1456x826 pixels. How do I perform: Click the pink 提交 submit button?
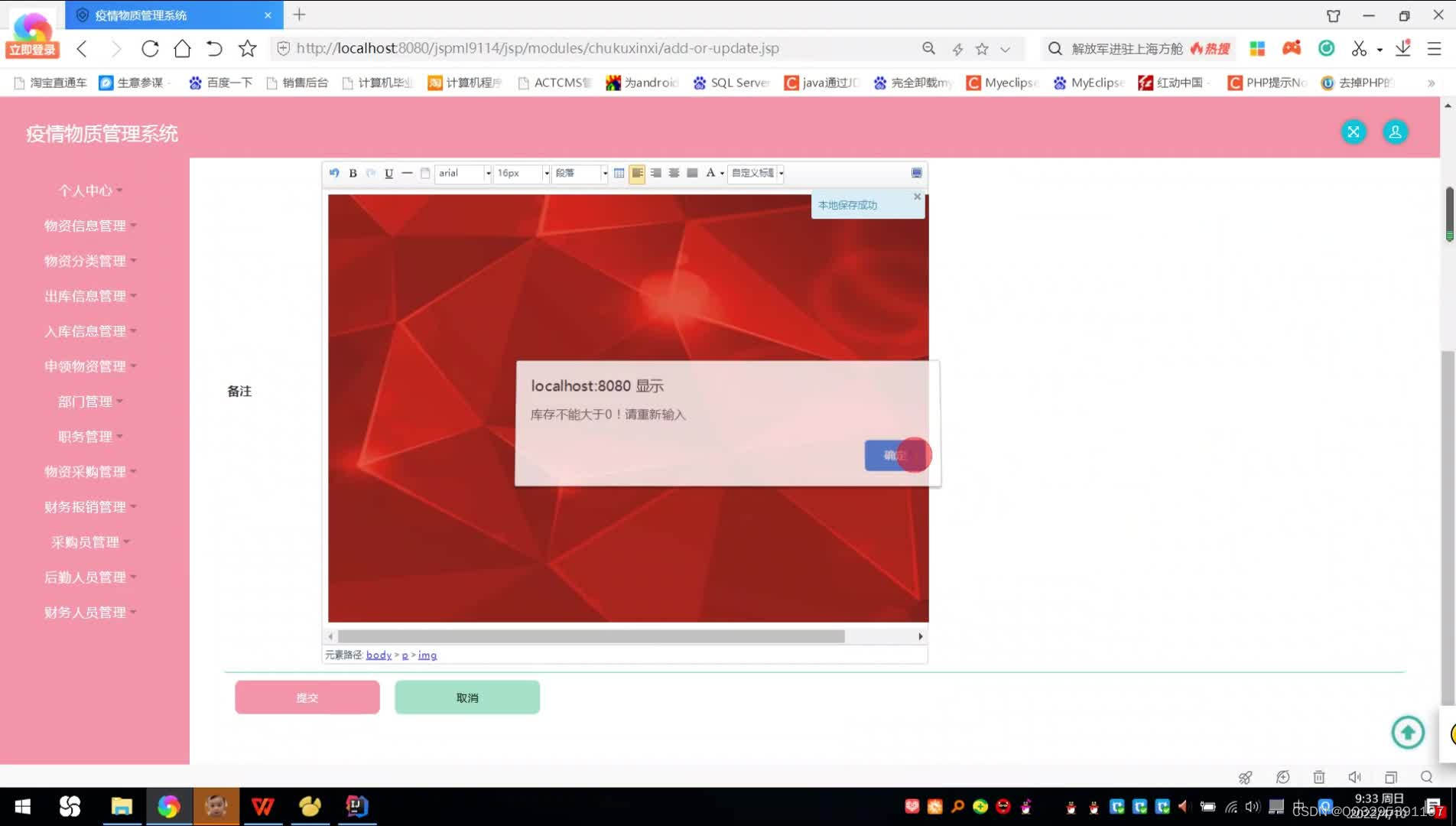[307, 698]
